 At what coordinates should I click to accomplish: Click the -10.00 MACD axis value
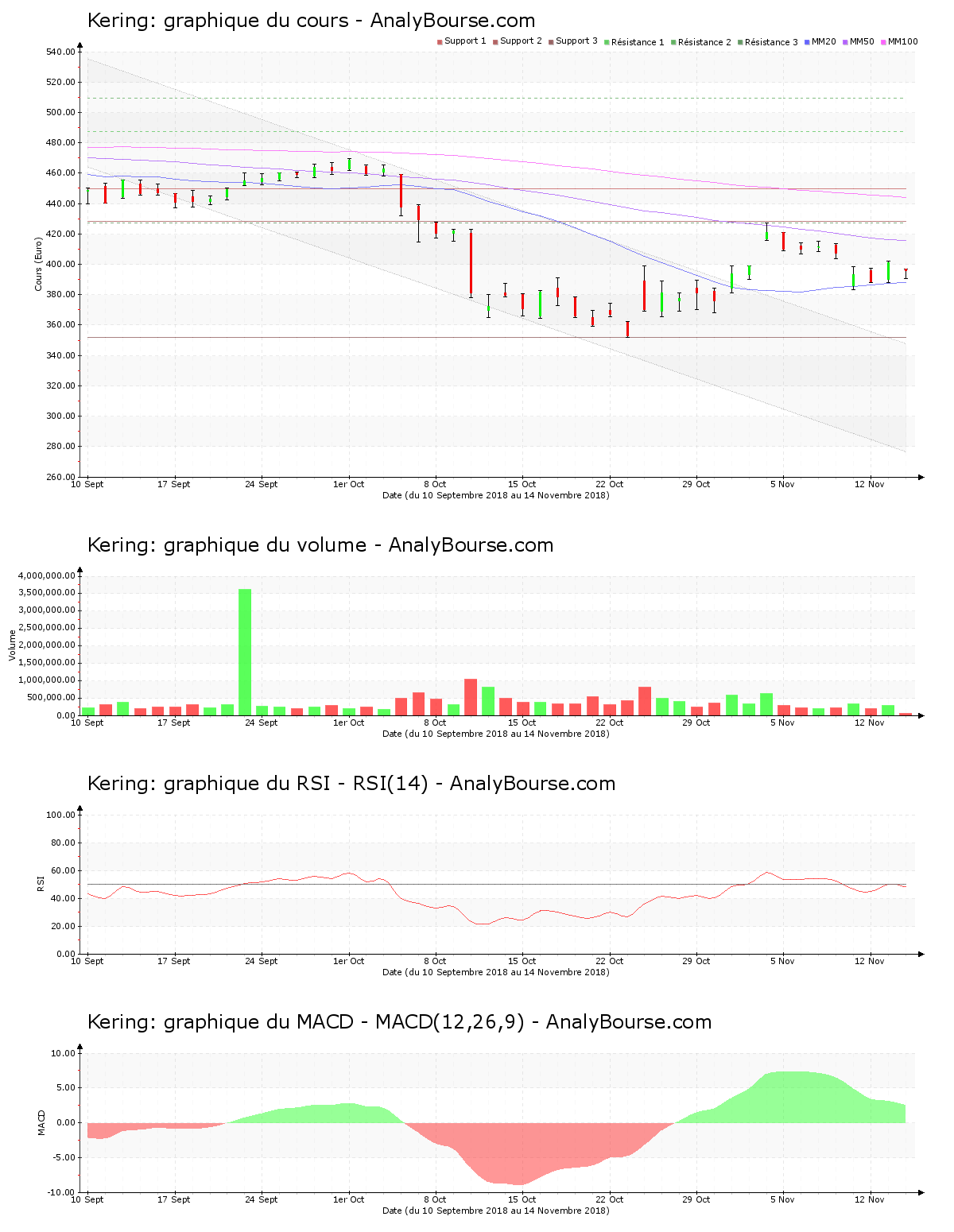pyautogui.click(x=62, y=1192)
